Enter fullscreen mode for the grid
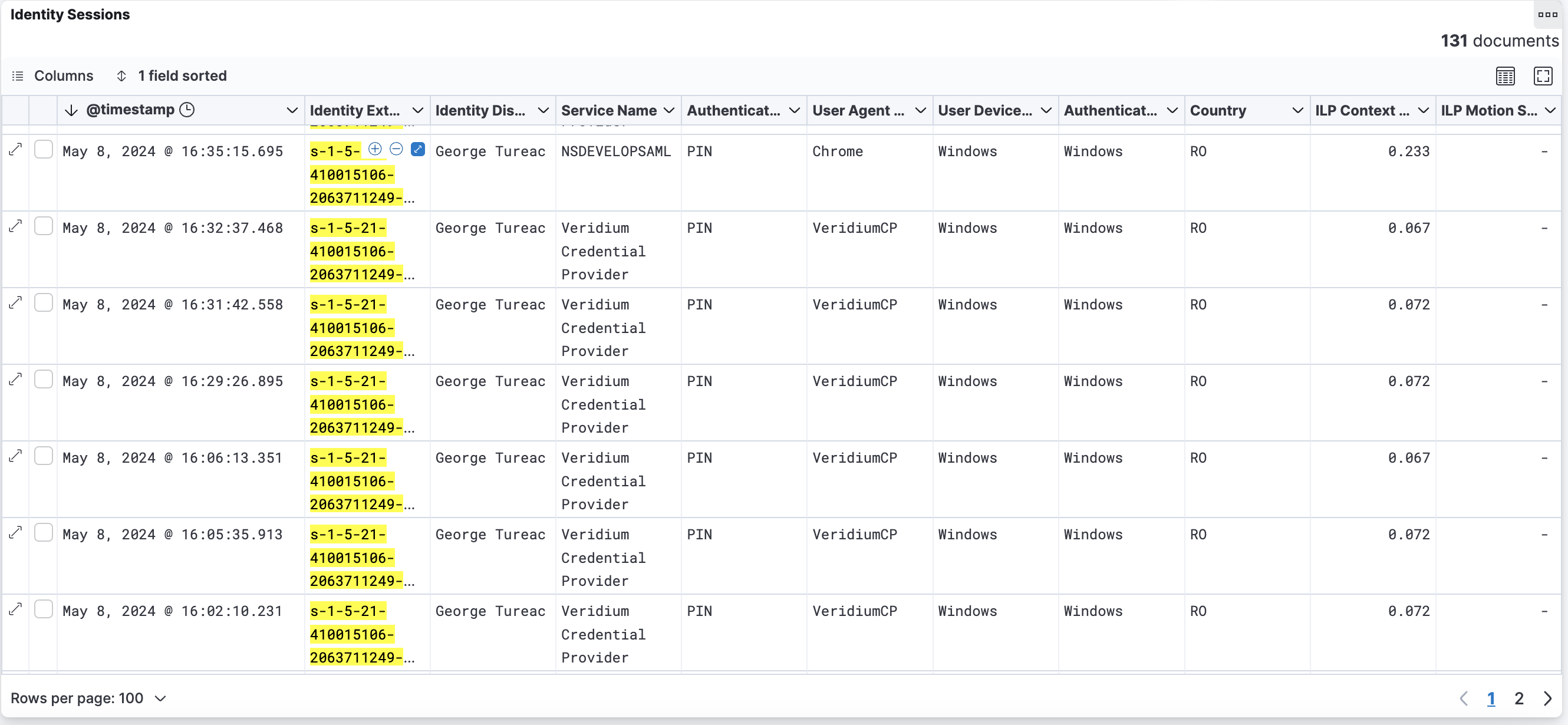This screenshot has width=1568, height=725. pos(1543,76)
